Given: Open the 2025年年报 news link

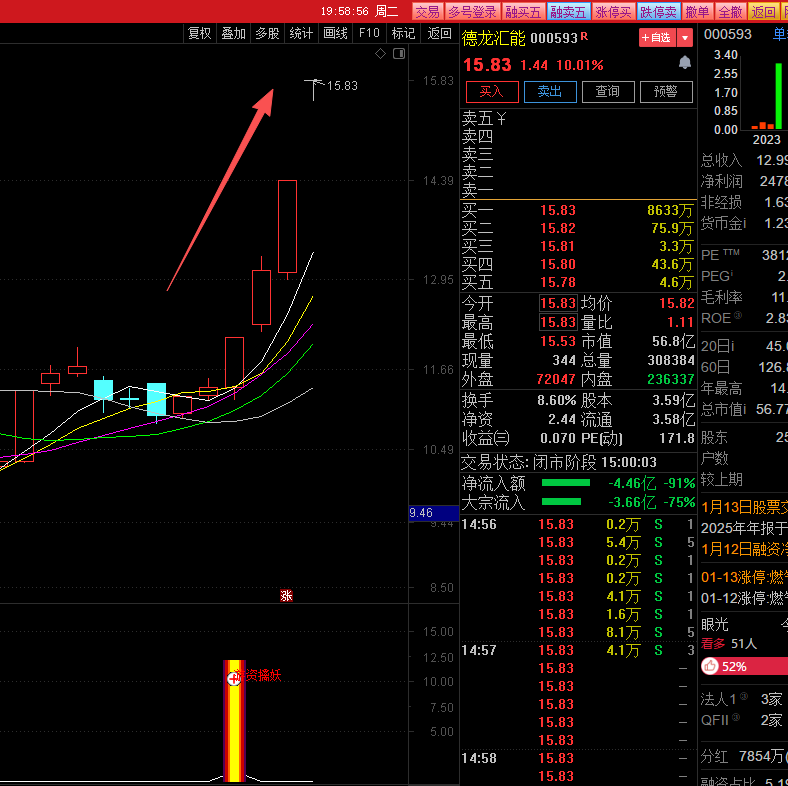Looking at the screenshot, I should pyautogui.click(x=744, y=528).
